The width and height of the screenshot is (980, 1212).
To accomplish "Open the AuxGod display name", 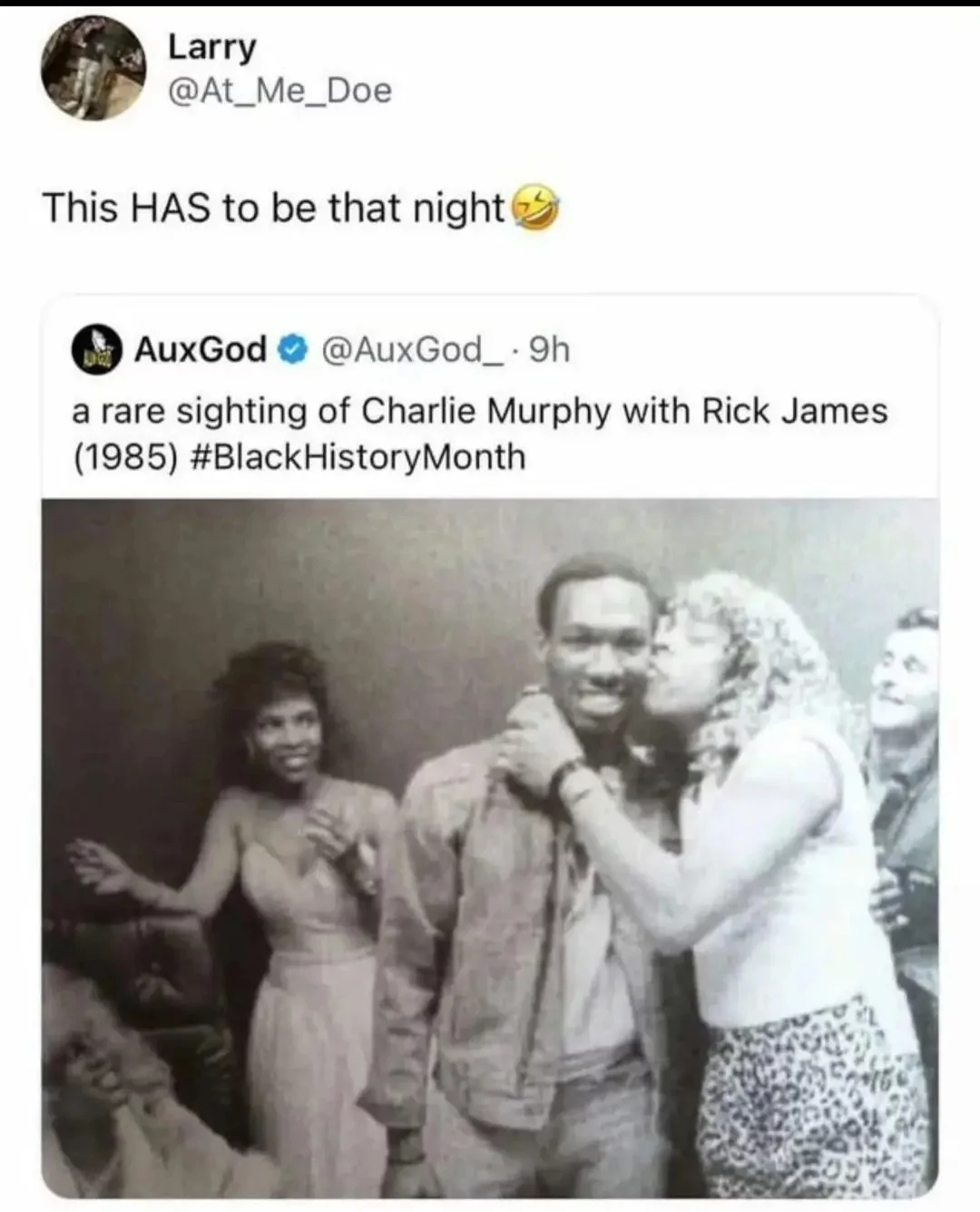I will point(201,349).
